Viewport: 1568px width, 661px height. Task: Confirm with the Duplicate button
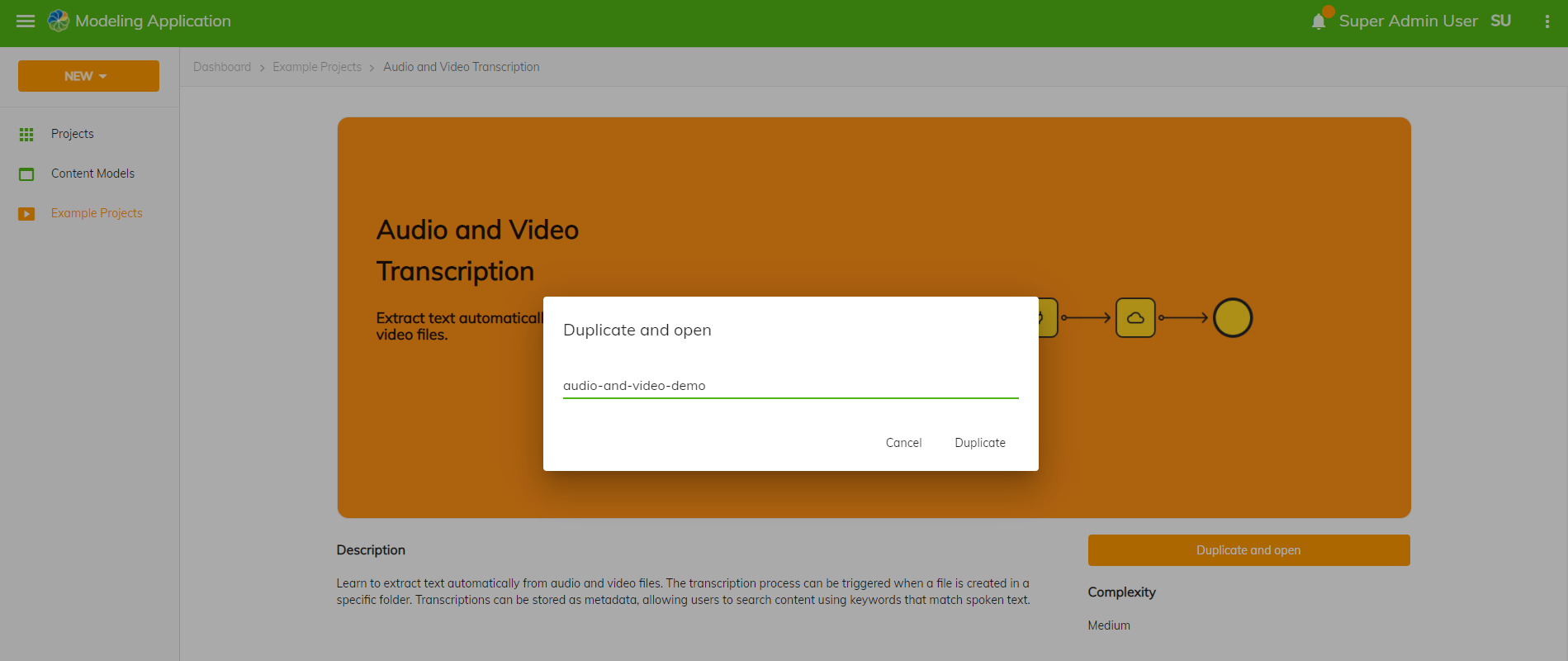tap(980, 443)
